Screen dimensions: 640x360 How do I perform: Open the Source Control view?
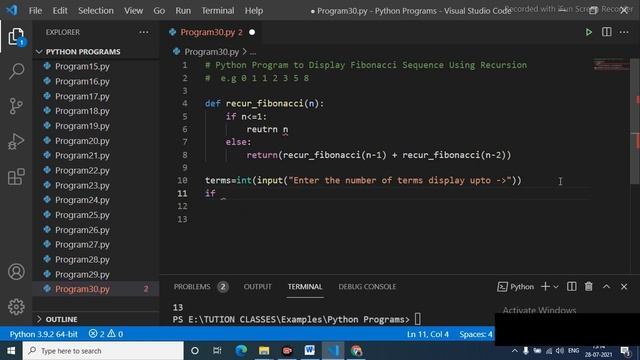[x=16, y=106]
